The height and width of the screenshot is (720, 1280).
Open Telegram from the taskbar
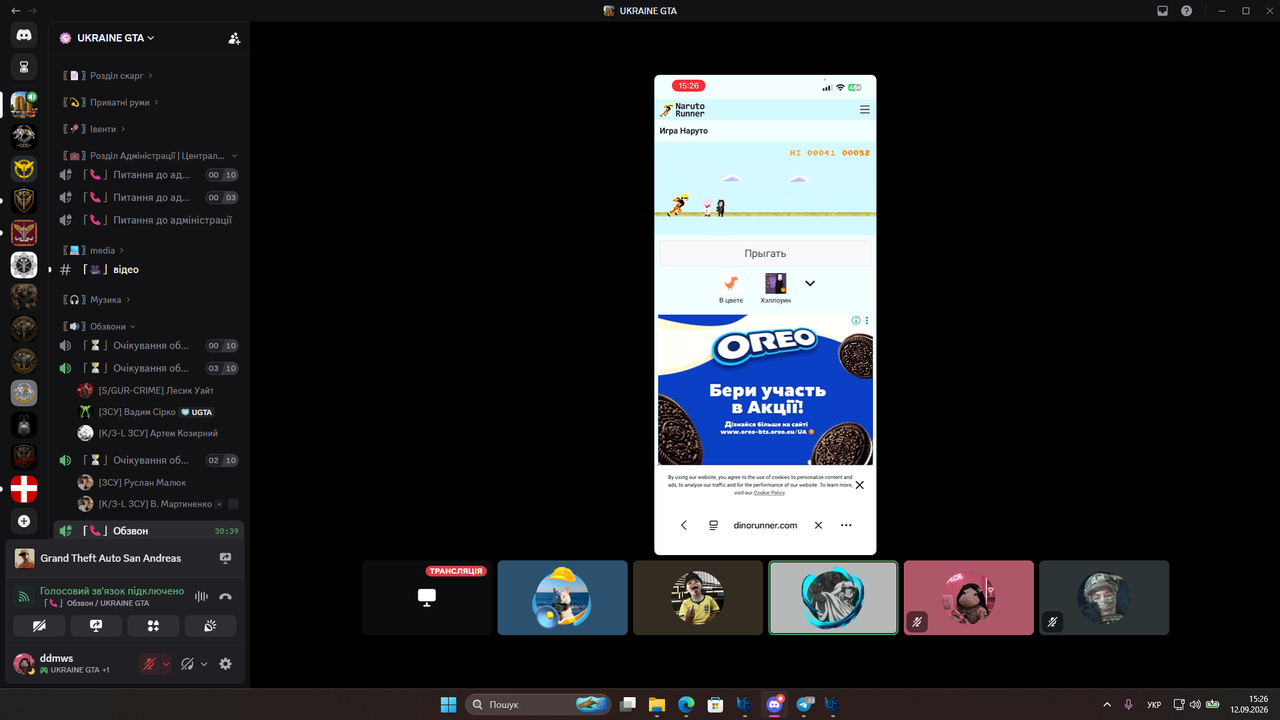(x=805, y=704)
